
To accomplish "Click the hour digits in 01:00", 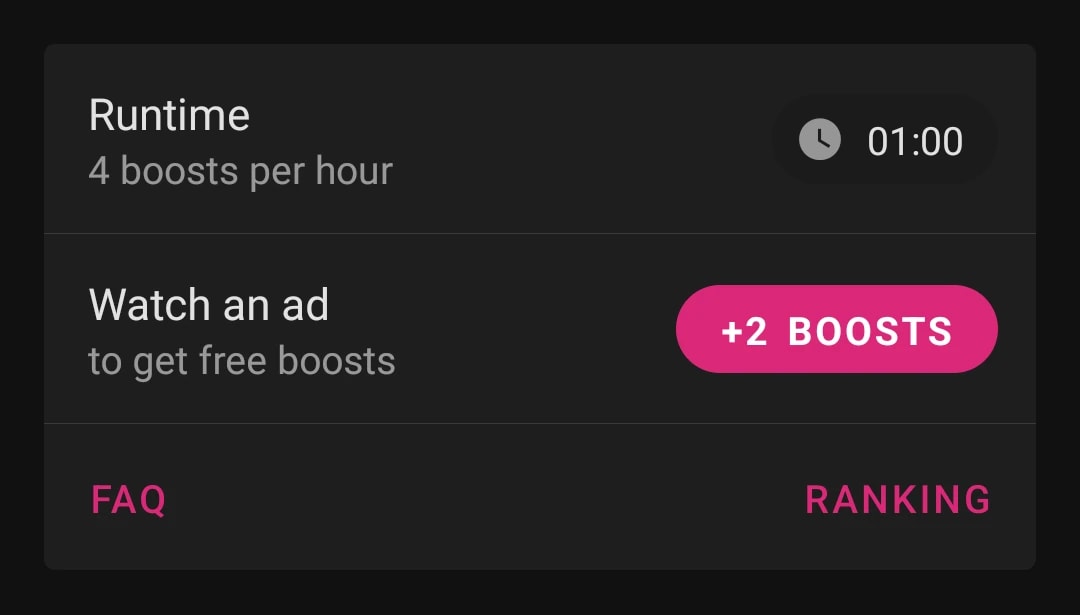I will (886, 142).
